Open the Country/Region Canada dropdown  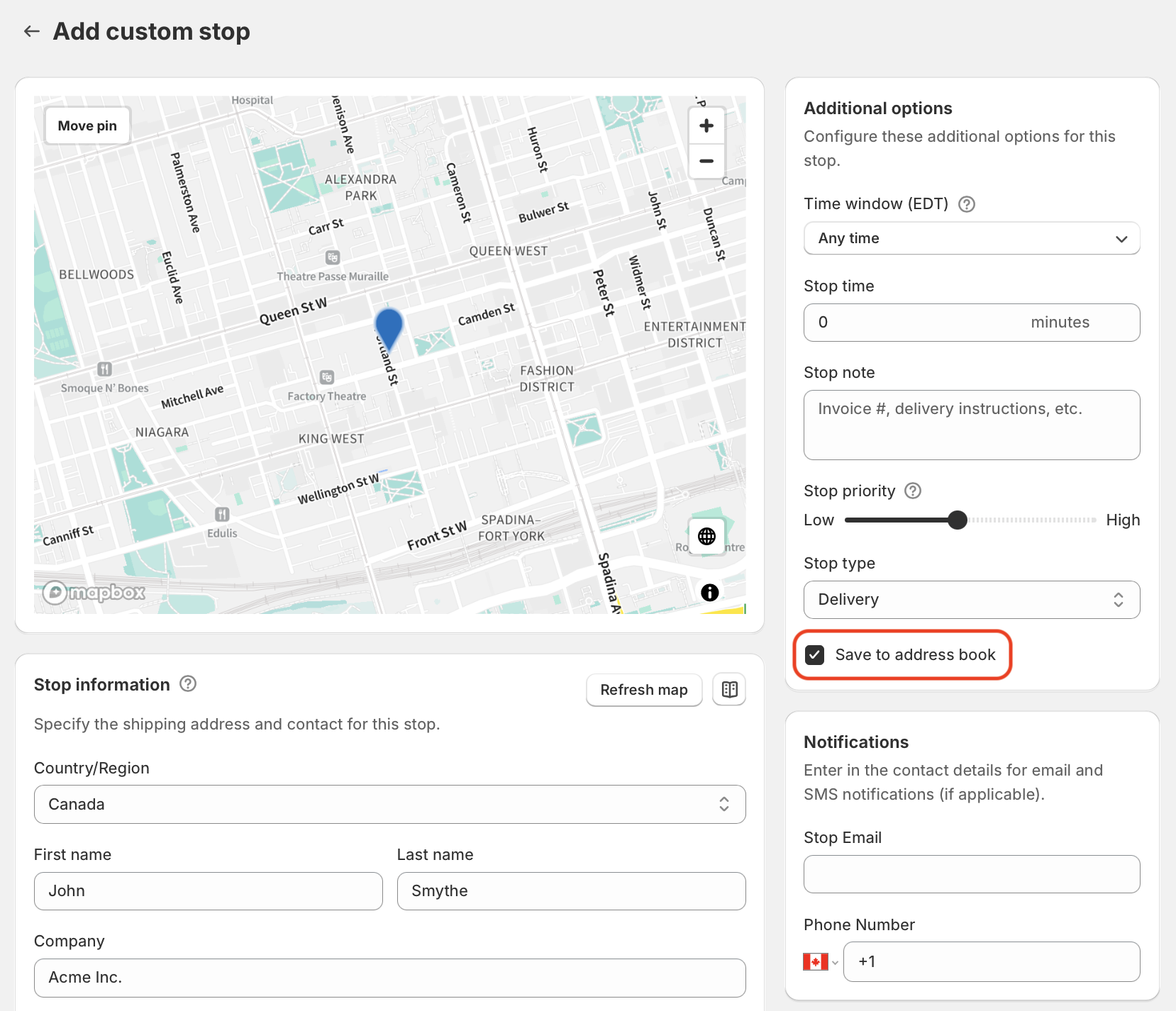click(390, 804)
